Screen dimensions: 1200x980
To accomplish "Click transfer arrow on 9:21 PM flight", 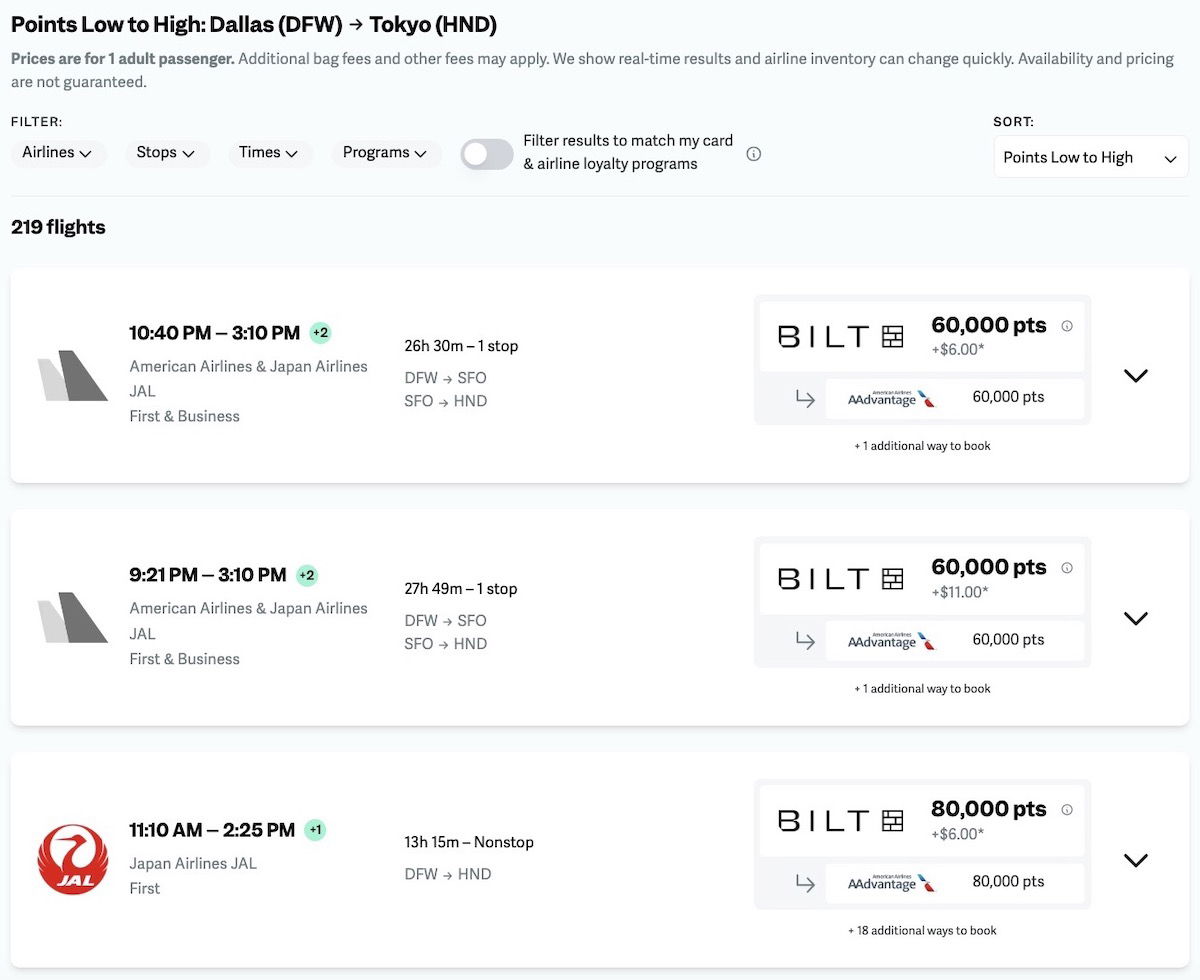I will tap(805, 641).
